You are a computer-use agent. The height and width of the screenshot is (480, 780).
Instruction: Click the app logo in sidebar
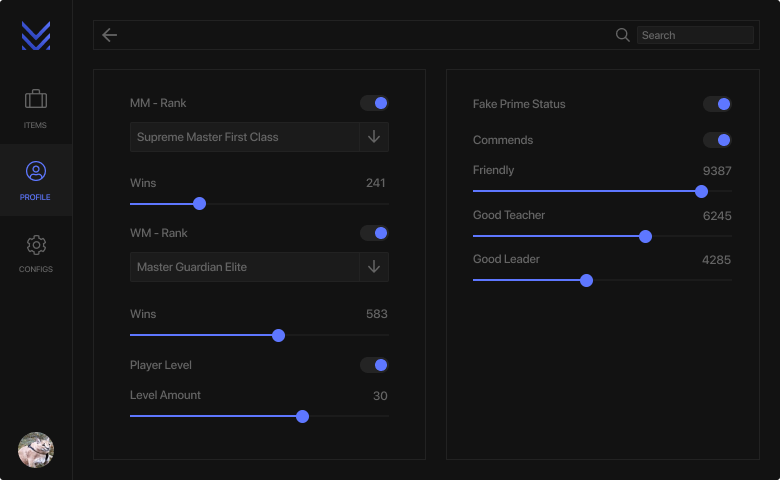[36, 35]
